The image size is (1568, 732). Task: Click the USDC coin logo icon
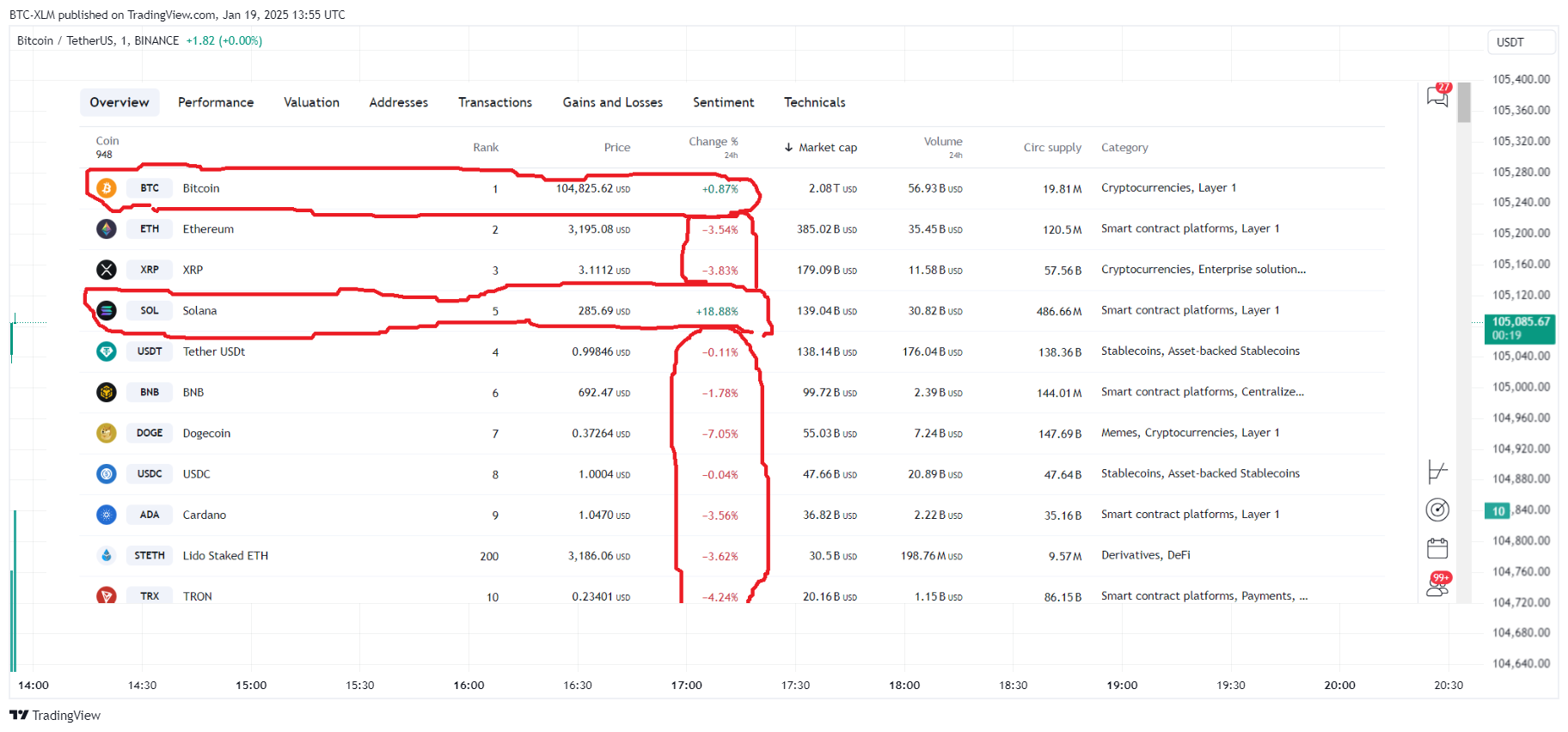point(107,474)
